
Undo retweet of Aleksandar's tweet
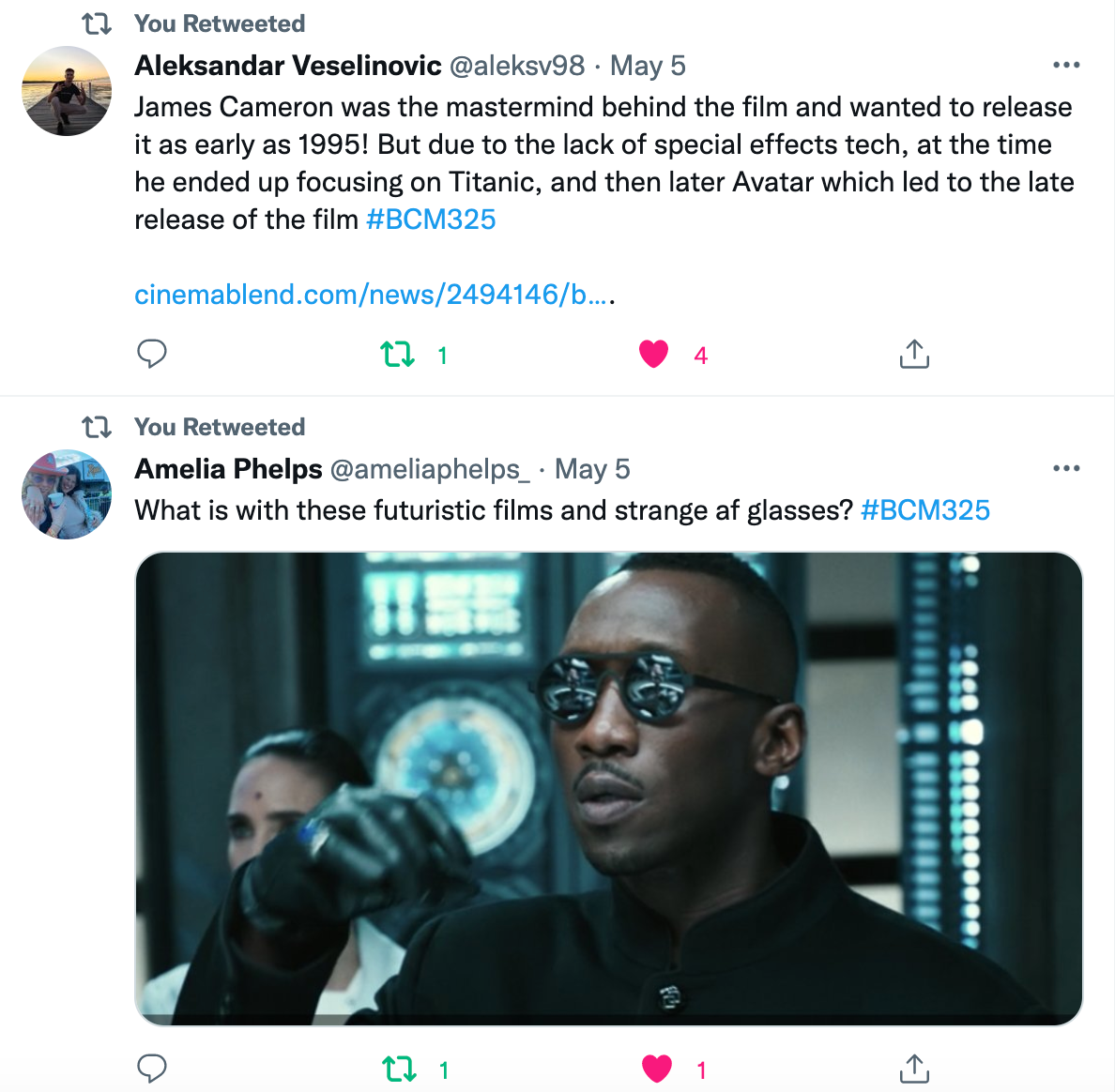click(x=398, y=355)
